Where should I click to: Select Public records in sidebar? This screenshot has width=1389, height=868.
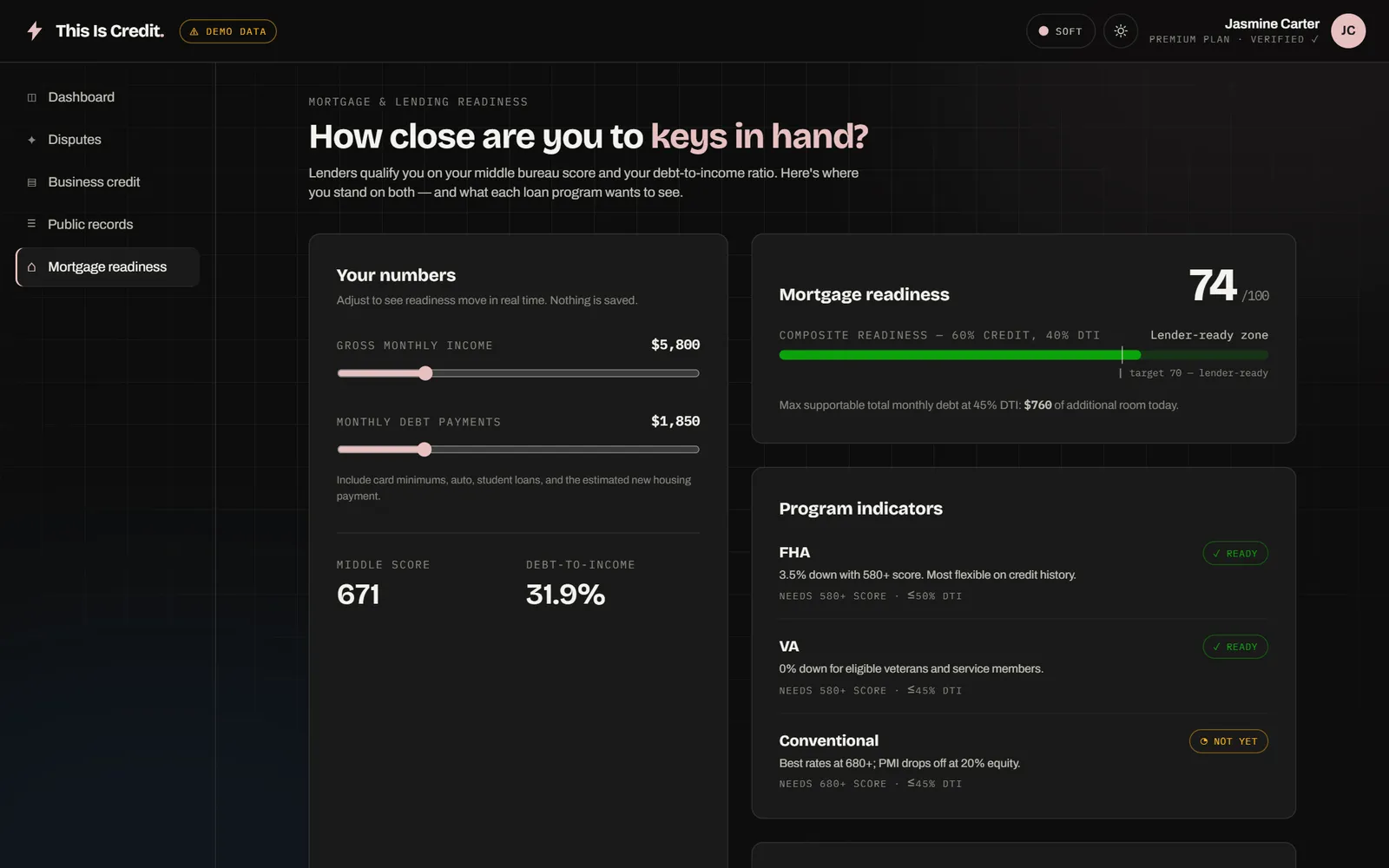(x=108, y=224)
